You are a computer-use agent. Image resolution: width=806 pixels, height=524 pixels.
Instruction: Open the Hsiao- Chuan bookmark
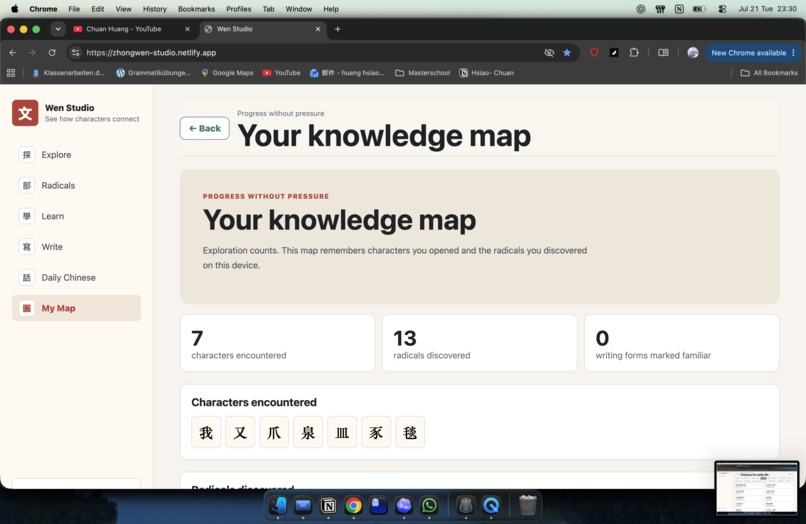pos(486,73)
